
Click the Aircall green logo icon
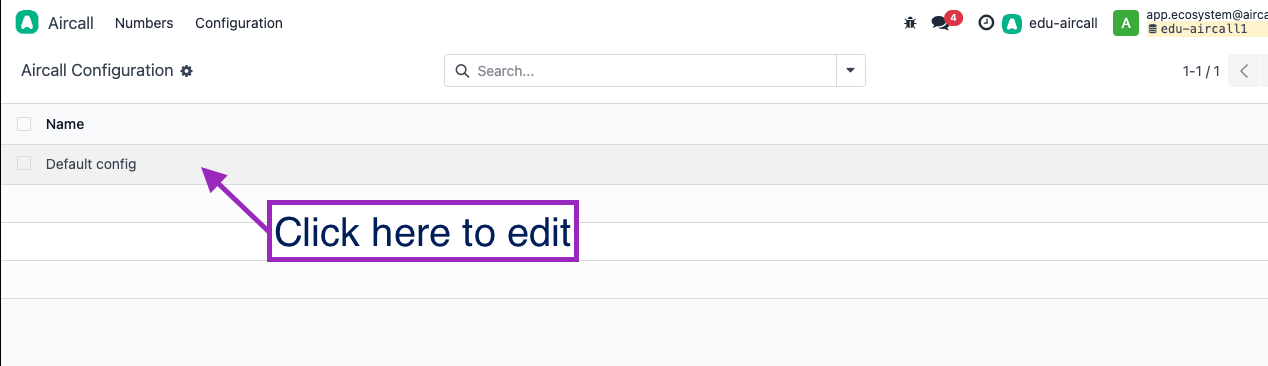point(27,23)
